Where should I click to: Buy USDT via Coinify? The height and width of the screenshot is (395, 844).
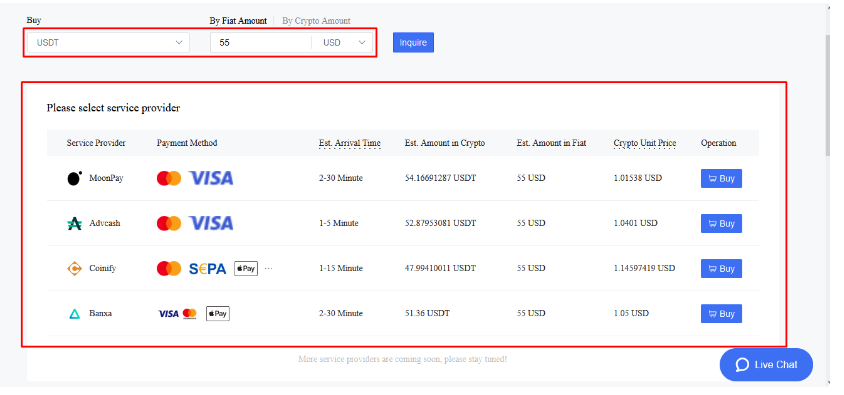[x=721, y=269]
